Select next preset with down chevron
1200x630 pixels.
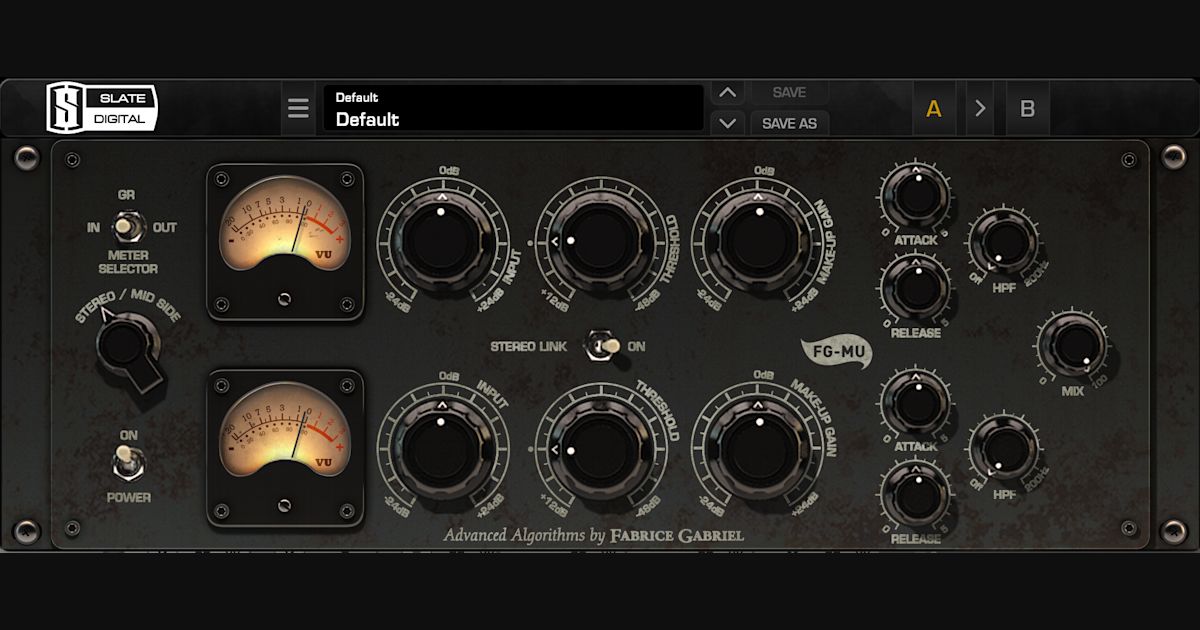(727, 123)
